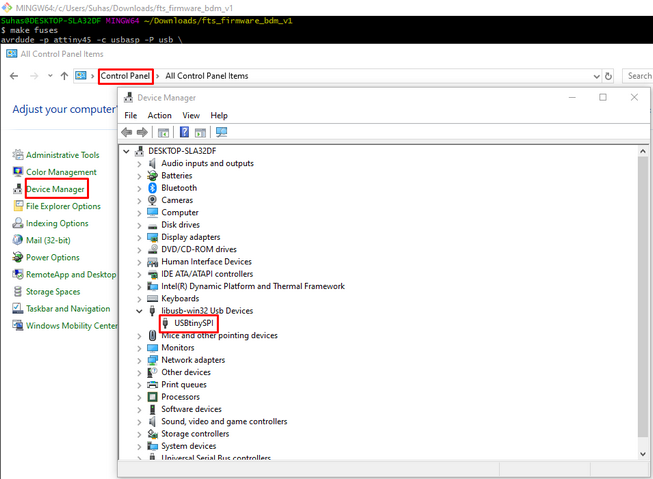The image size is (653, 479).
Task: Expand the Disk drives node
Action: tap(139, 225)
